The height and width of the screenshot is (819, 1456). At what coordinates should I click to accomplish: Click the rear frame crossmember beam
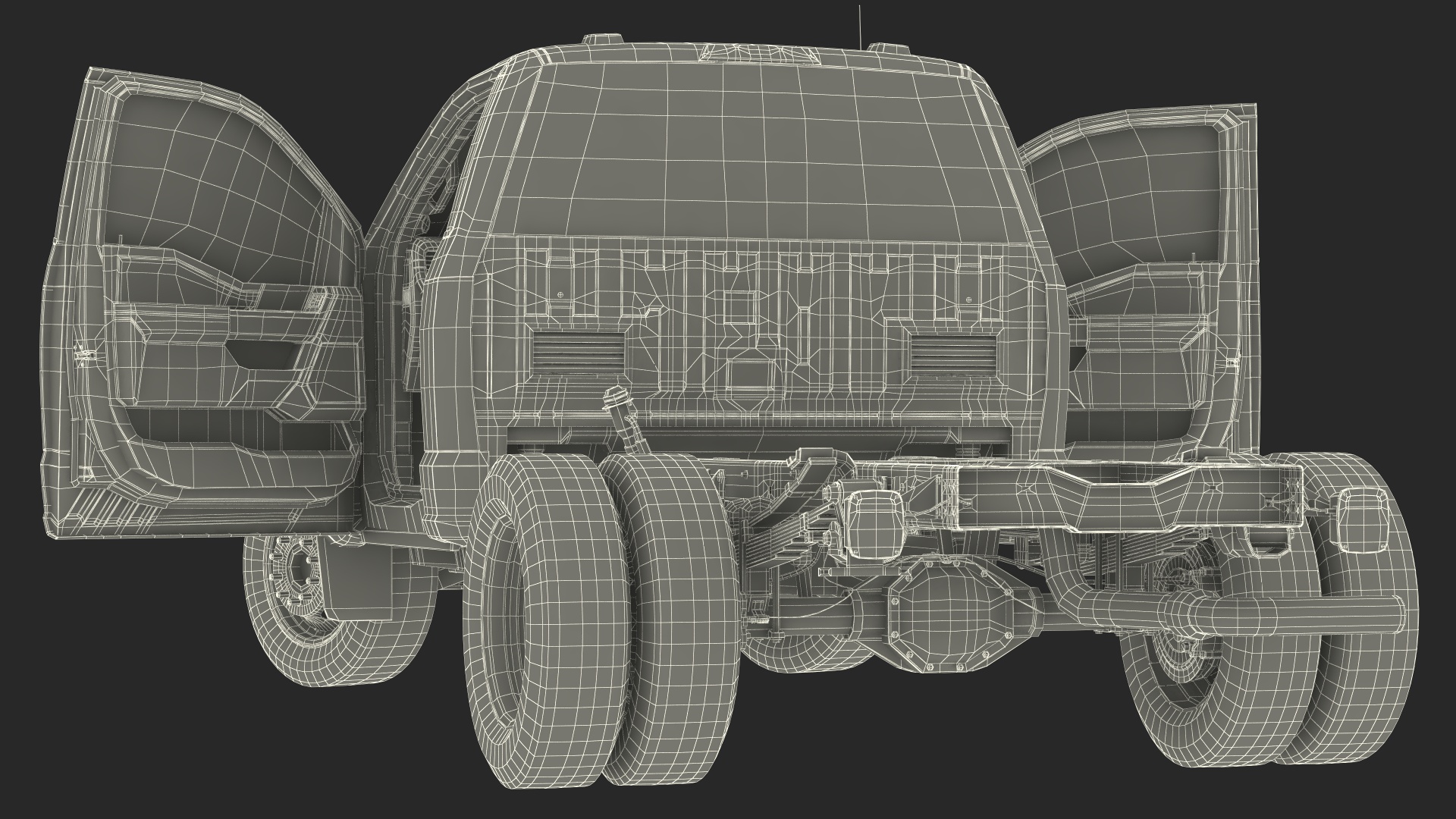(1130, 496)
